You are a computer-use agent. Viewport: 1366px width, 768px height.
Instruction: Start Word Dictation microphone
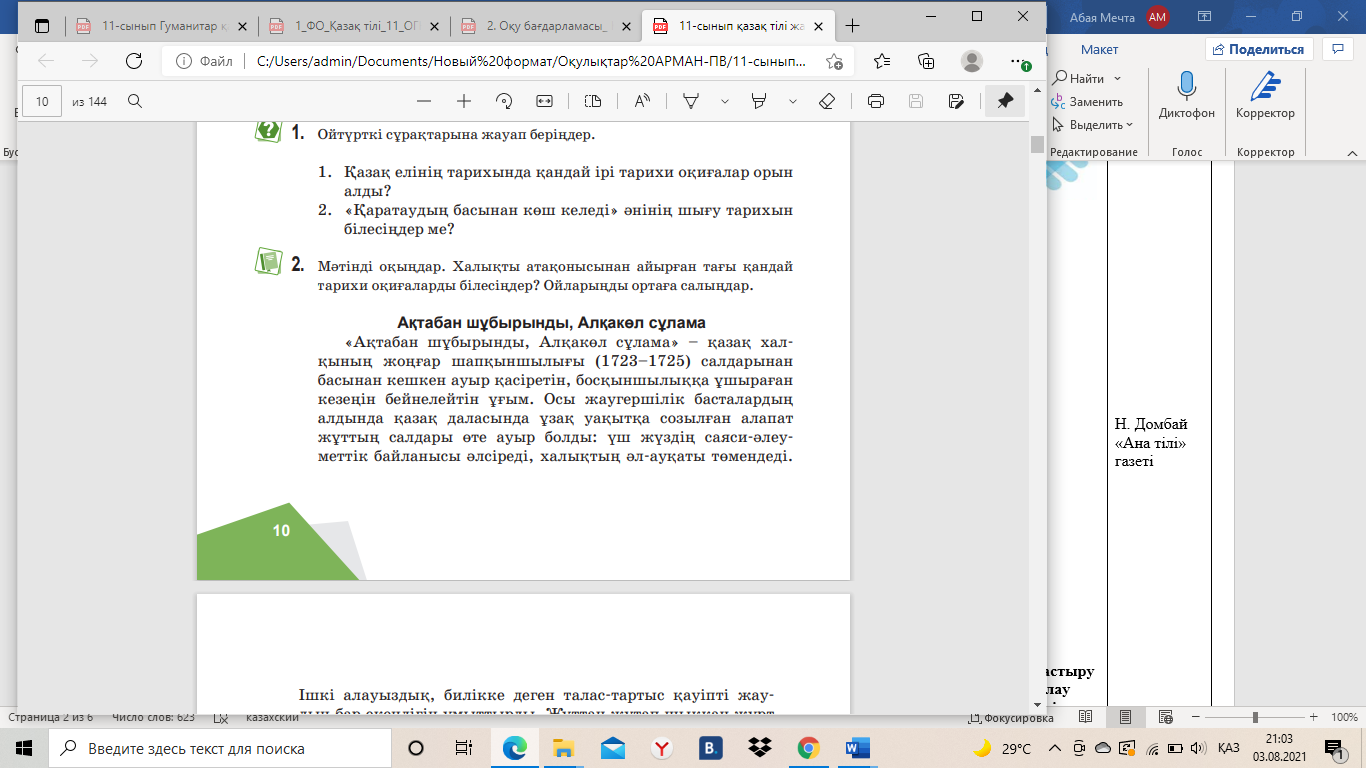click(1187, 96)
